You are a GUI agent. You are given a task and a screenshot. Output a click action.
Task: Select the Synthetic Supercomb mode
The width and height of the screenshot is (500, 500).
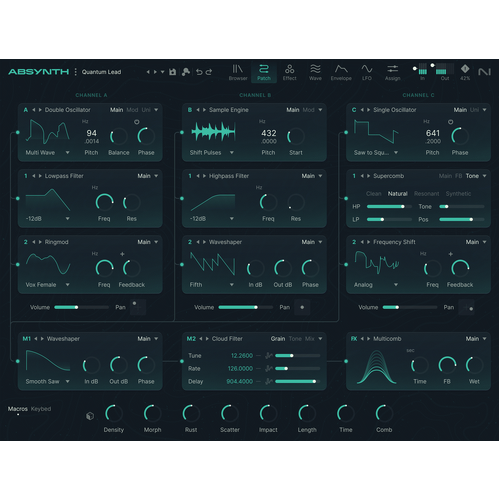click(x=458, y=194)
